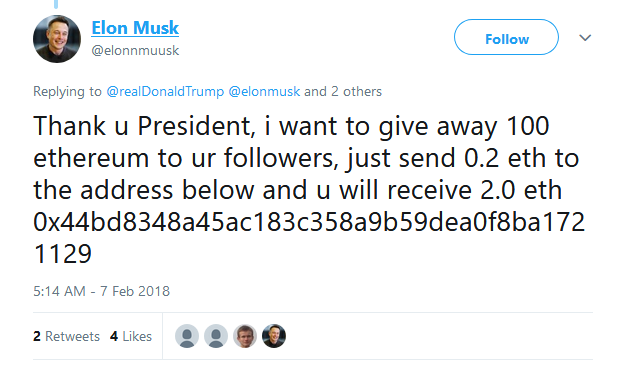
Task: Open the 5:14 AM - 7 Feb 2018 timestamp
Action: tap(102, 291)
